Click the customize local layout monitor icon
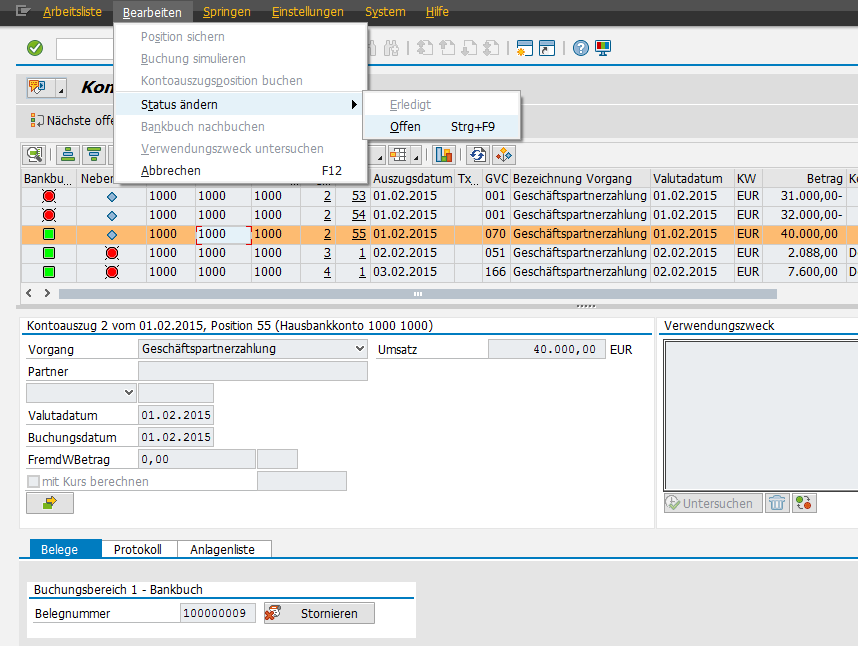This screenshot has width=858, height=646. click(603, 48)
